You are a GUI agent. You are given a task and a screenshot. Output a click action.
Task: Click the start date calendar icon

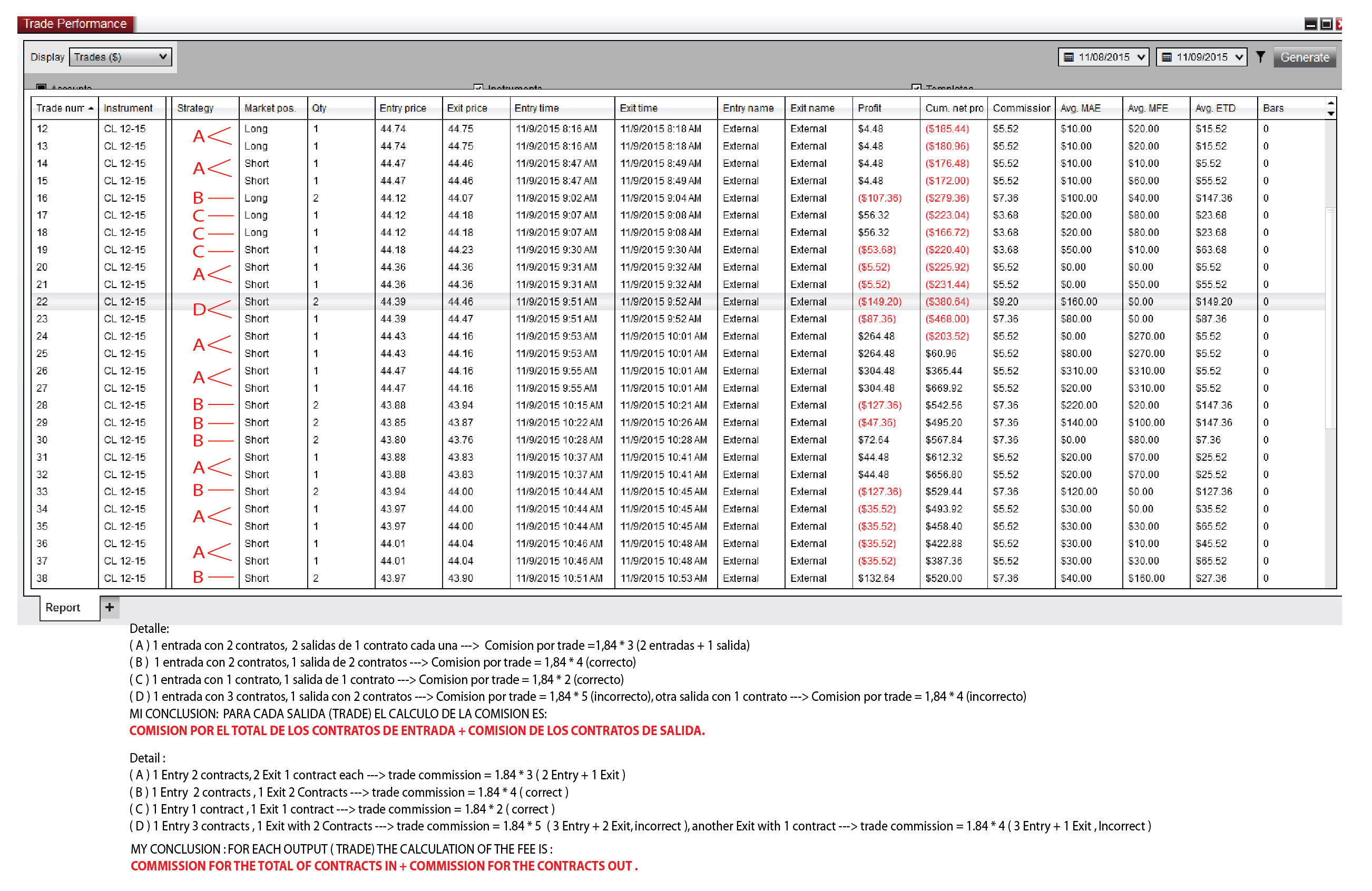point(1068,57)
